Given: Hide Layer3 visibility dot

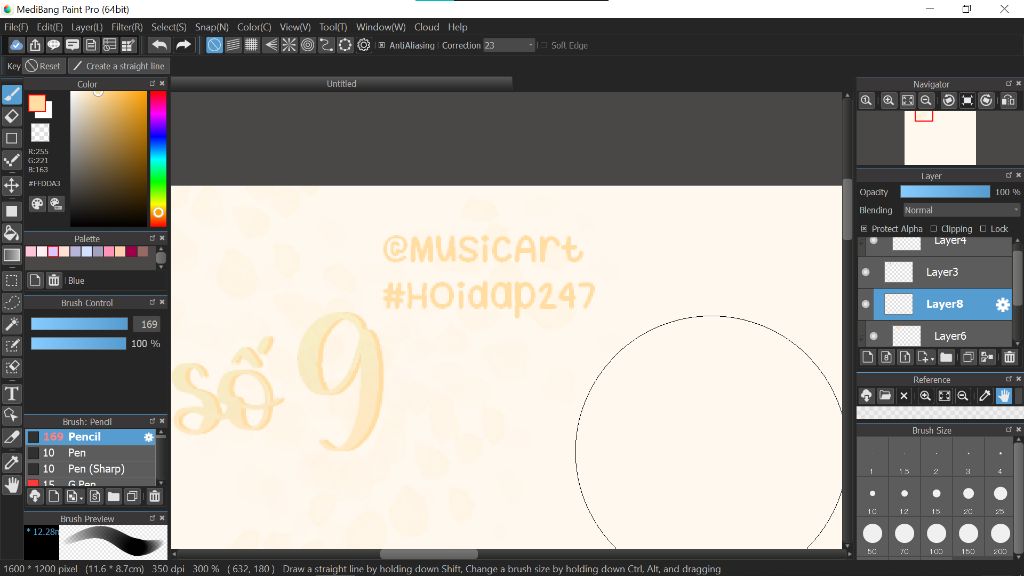Looking at the screenshot, I should tap(866, 272).
